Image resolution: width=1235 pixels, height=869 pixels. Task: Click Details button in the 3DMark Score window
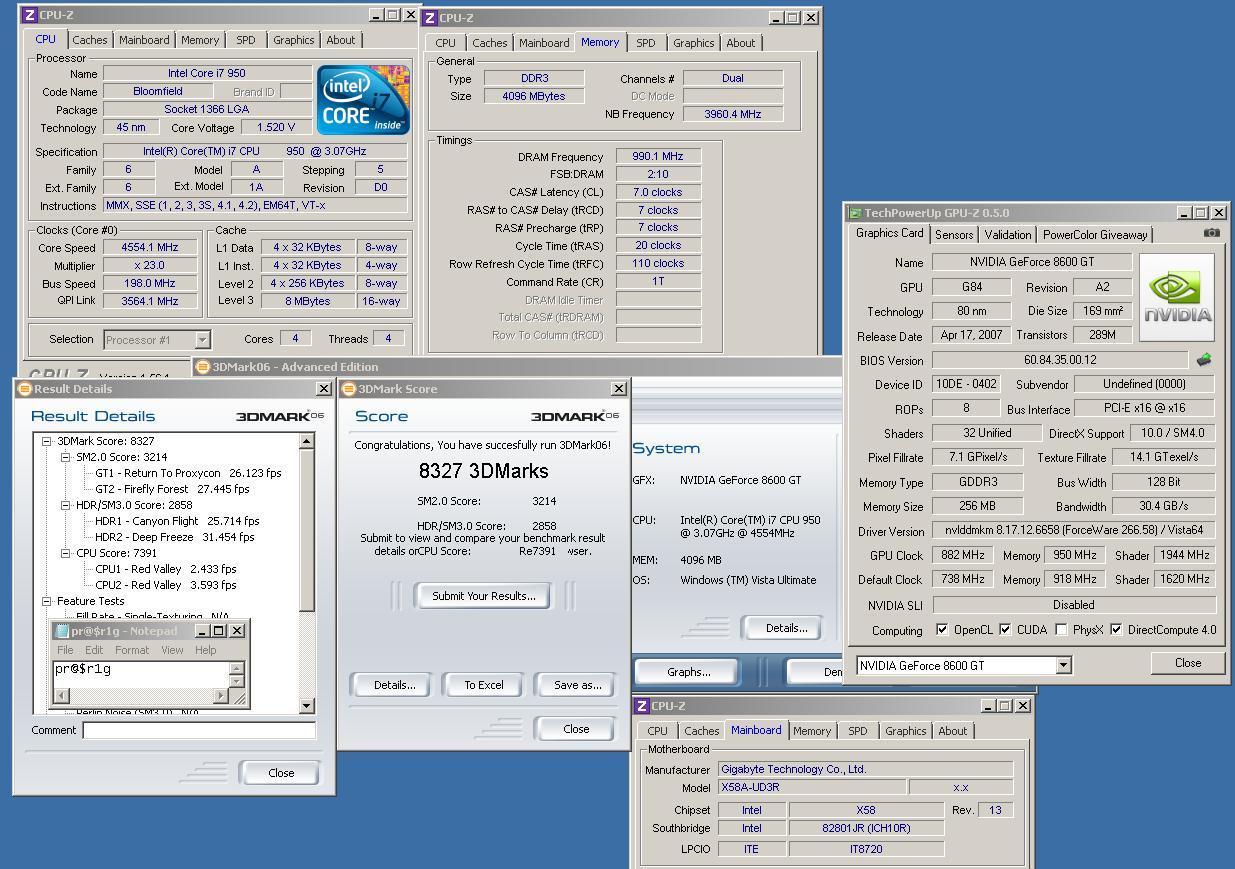pyautogui.click(x=394, y=685)
